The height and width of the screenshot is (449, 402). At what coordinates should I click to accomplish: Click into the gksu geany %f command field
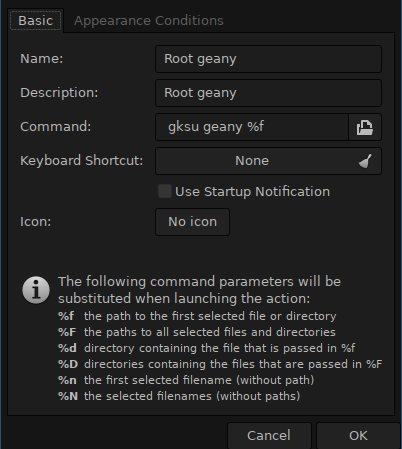[x=252, y=127]
